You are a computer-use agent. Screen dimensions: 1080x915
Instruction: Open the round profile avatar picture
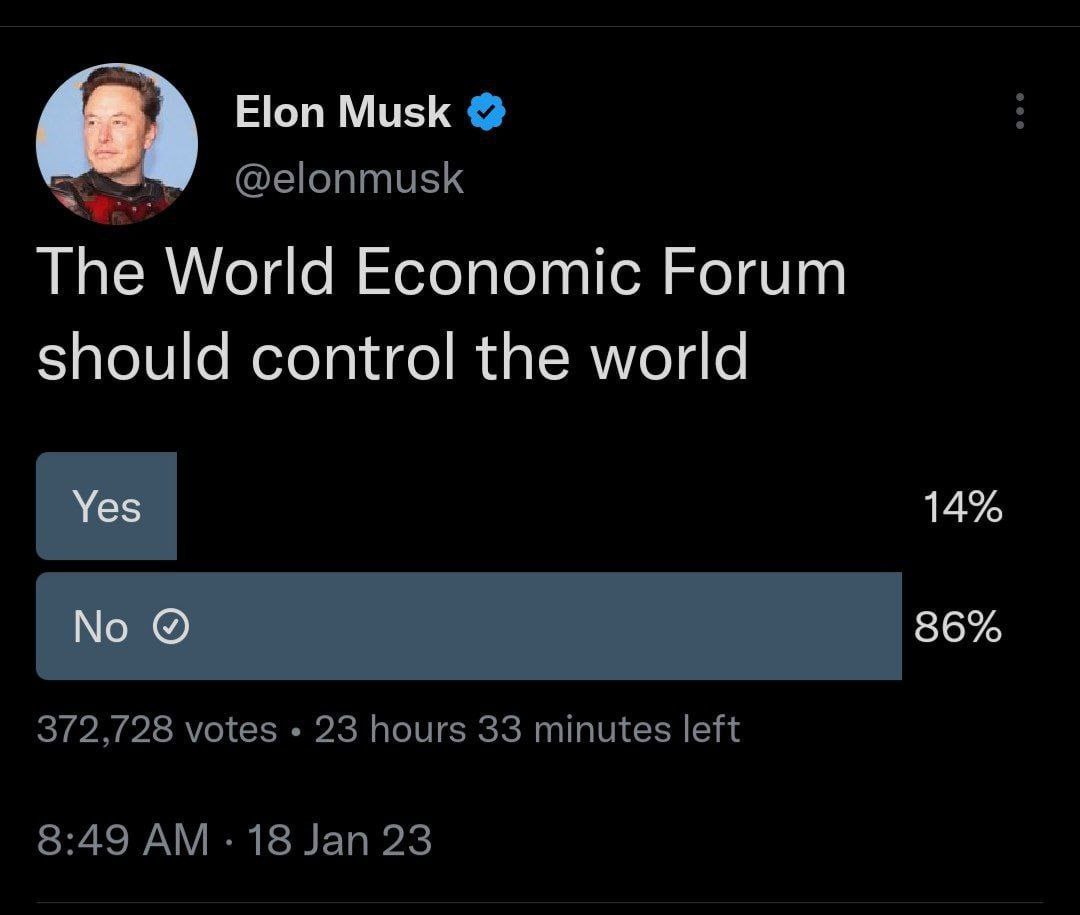(117, 144)
